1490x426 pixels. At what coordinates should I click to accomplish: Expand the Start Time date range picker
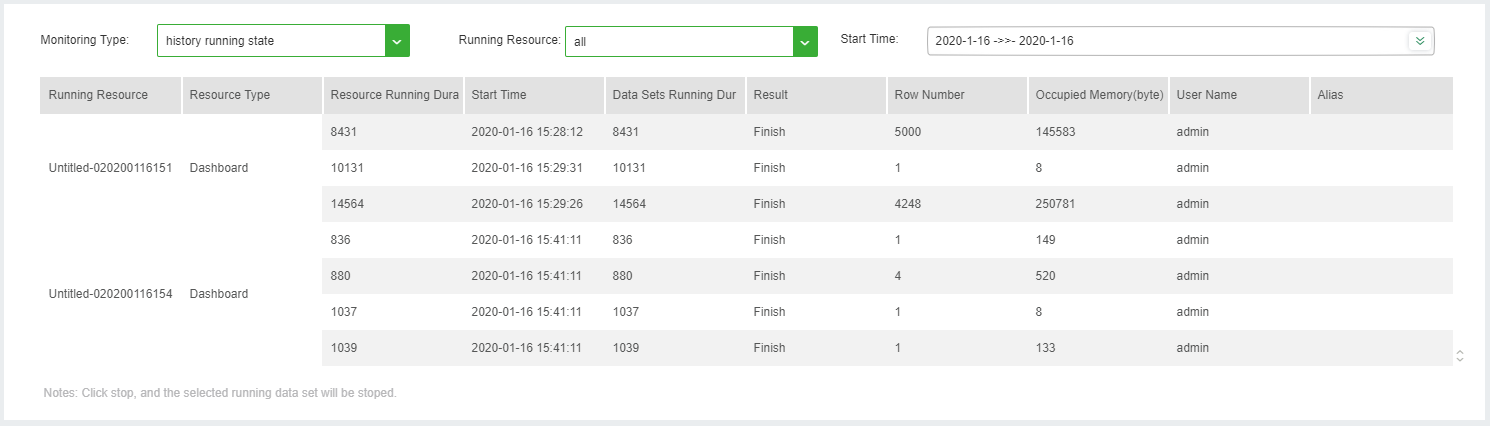(x=1419, y=41)
